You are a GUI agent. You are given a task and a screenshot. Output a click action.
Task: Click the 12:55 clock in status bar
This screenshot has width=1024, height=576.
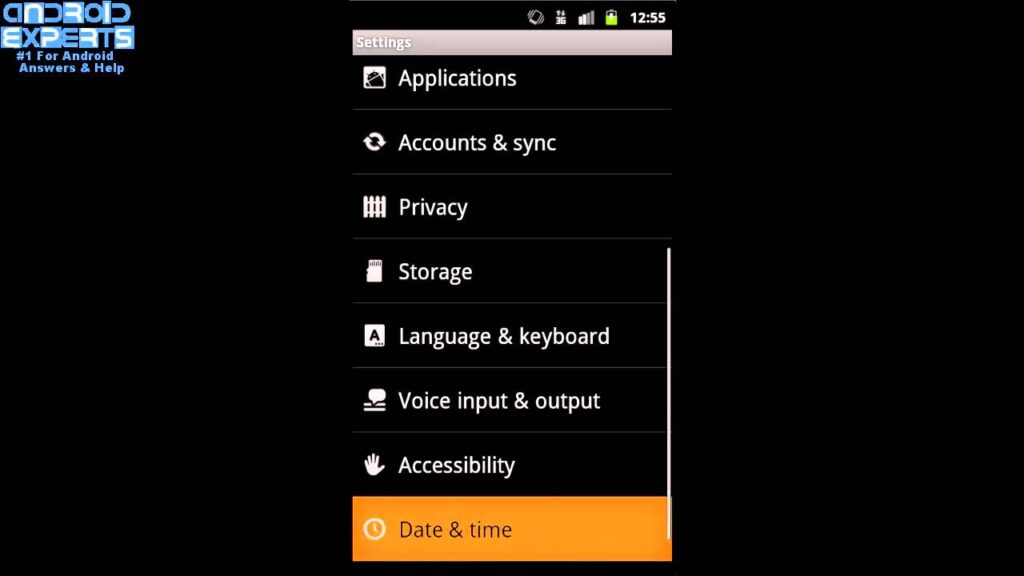[647, 18]
